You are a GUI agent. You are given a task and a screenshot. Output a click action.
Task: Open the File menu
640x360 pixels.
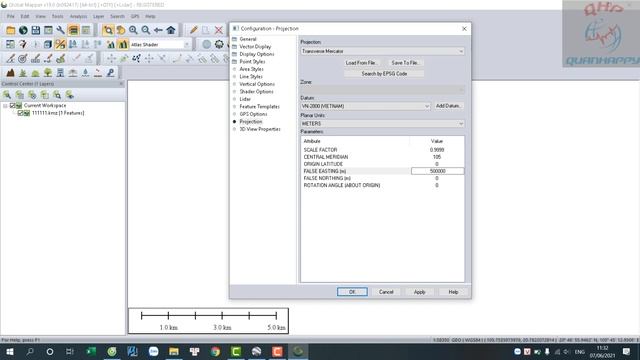(11, 16)
